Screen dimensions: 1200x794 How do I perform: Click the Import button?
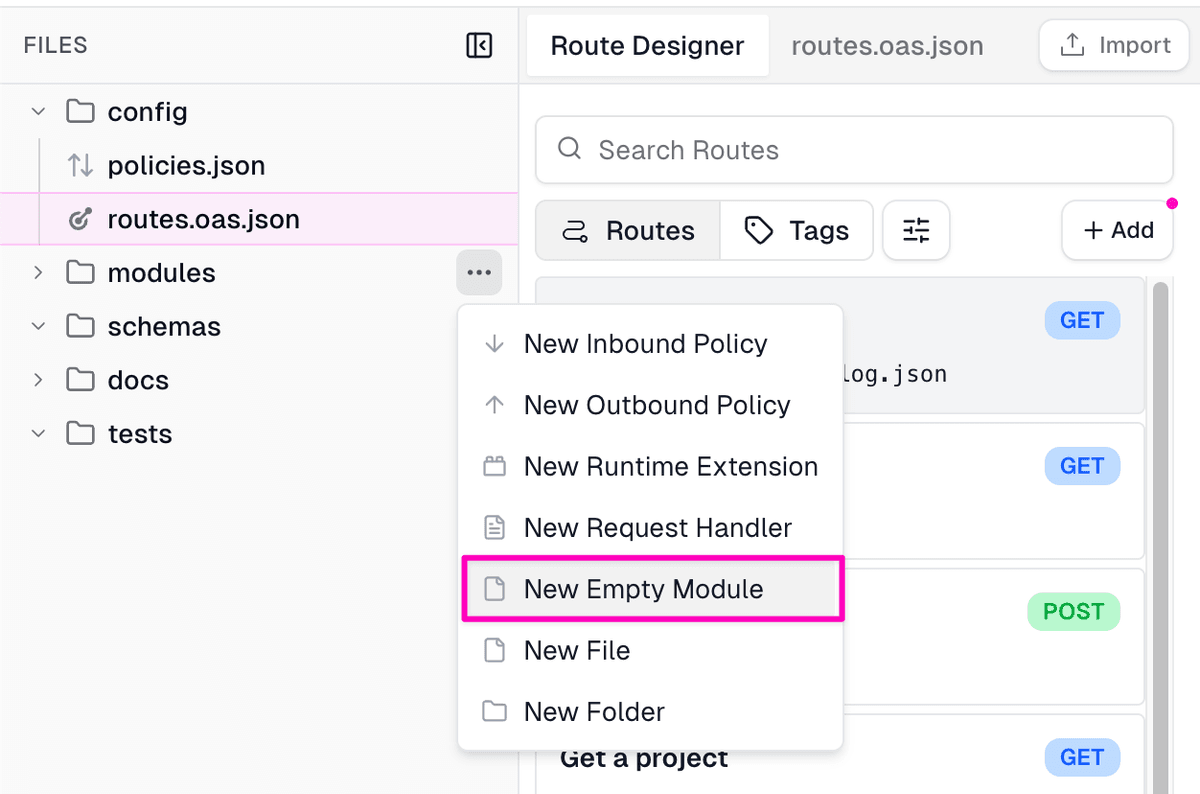tap(1115, 46)
